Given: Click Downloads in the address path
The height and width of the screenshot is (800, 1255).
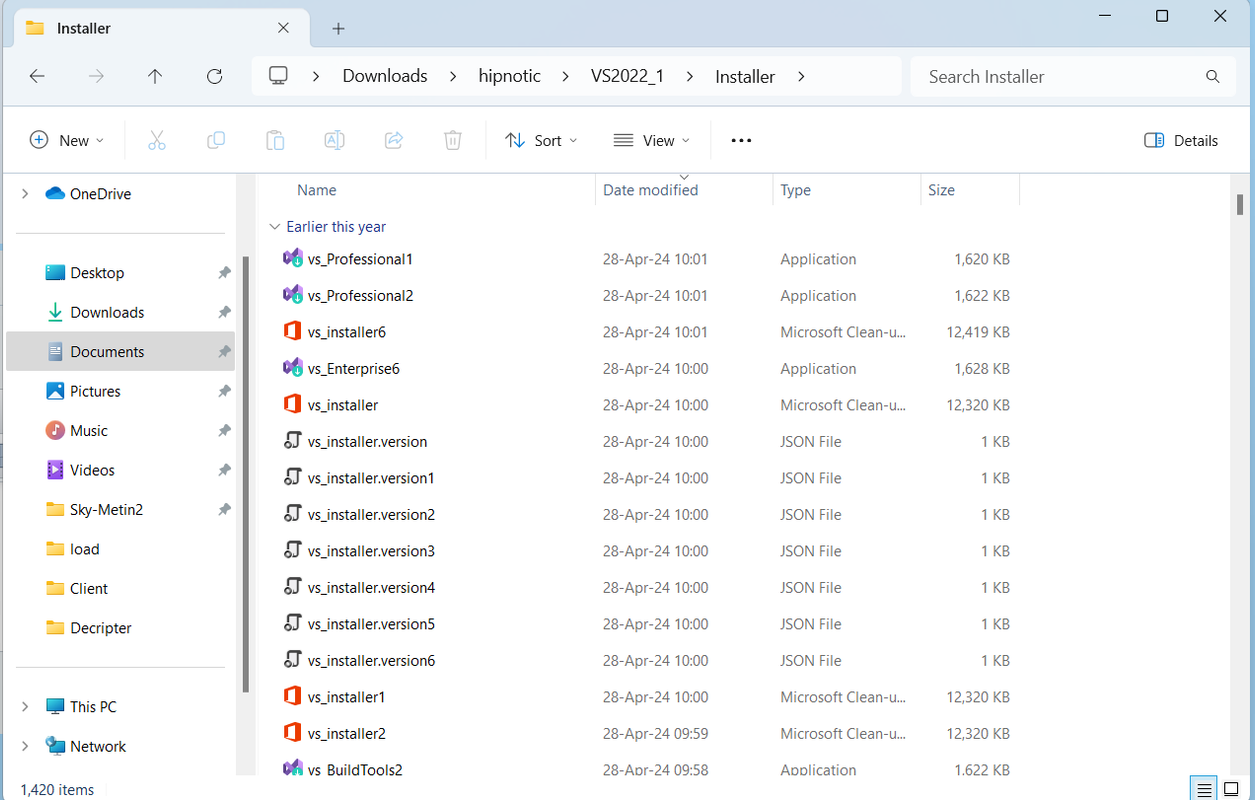Looking at the screenshot, I should coord(385,76).
